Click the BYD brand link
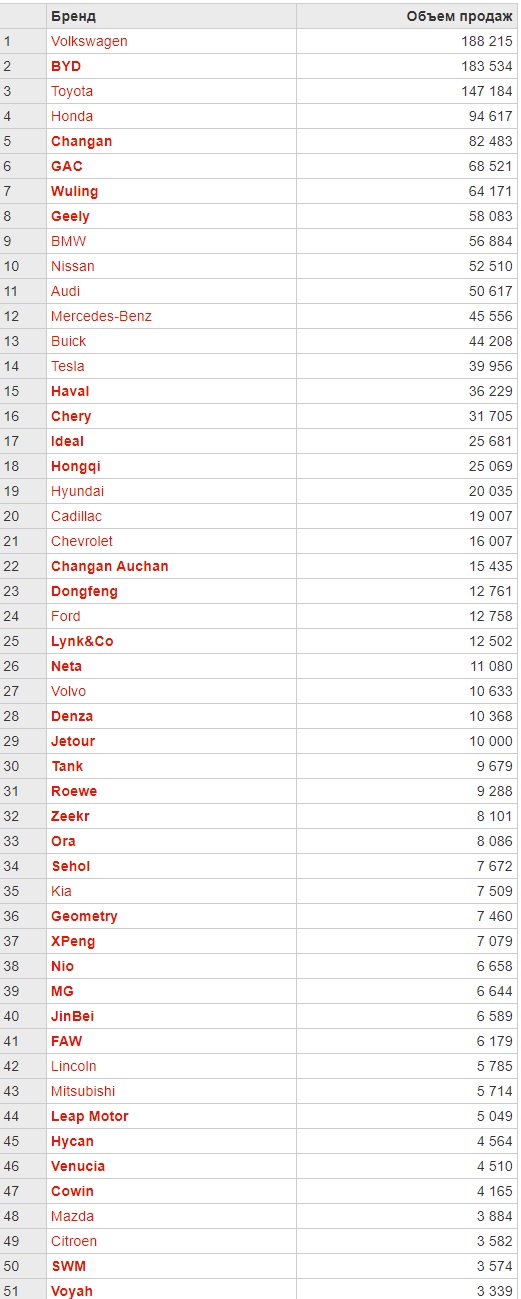Screen dimensions: 521x1299 [66, 66]
